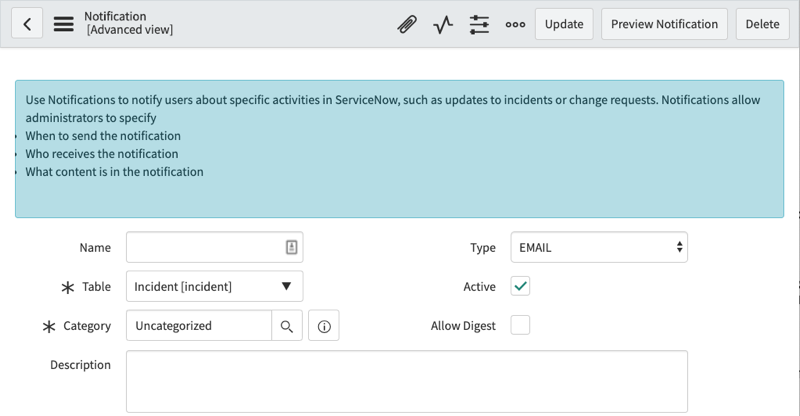
Task: Open attachments via the paperclip icon
Action: click(407, 24)
